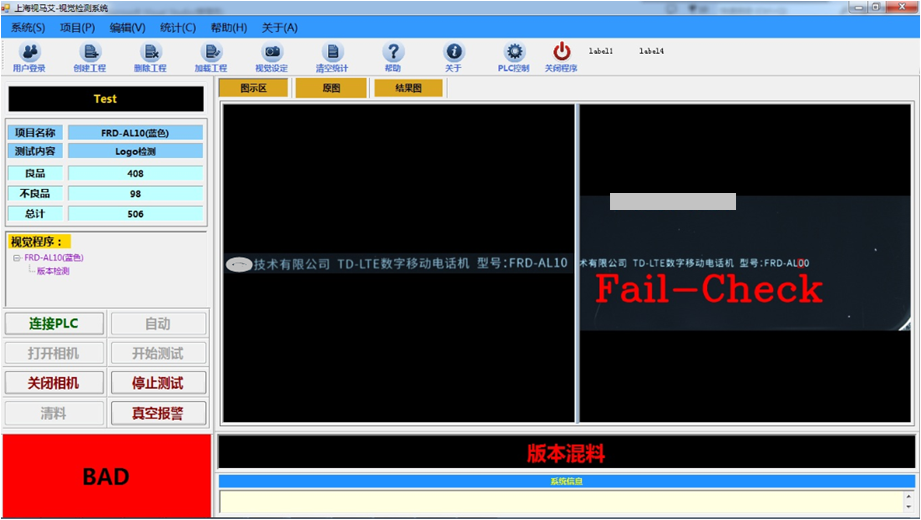Click the 关闭程序 power icon

(562, 57)
